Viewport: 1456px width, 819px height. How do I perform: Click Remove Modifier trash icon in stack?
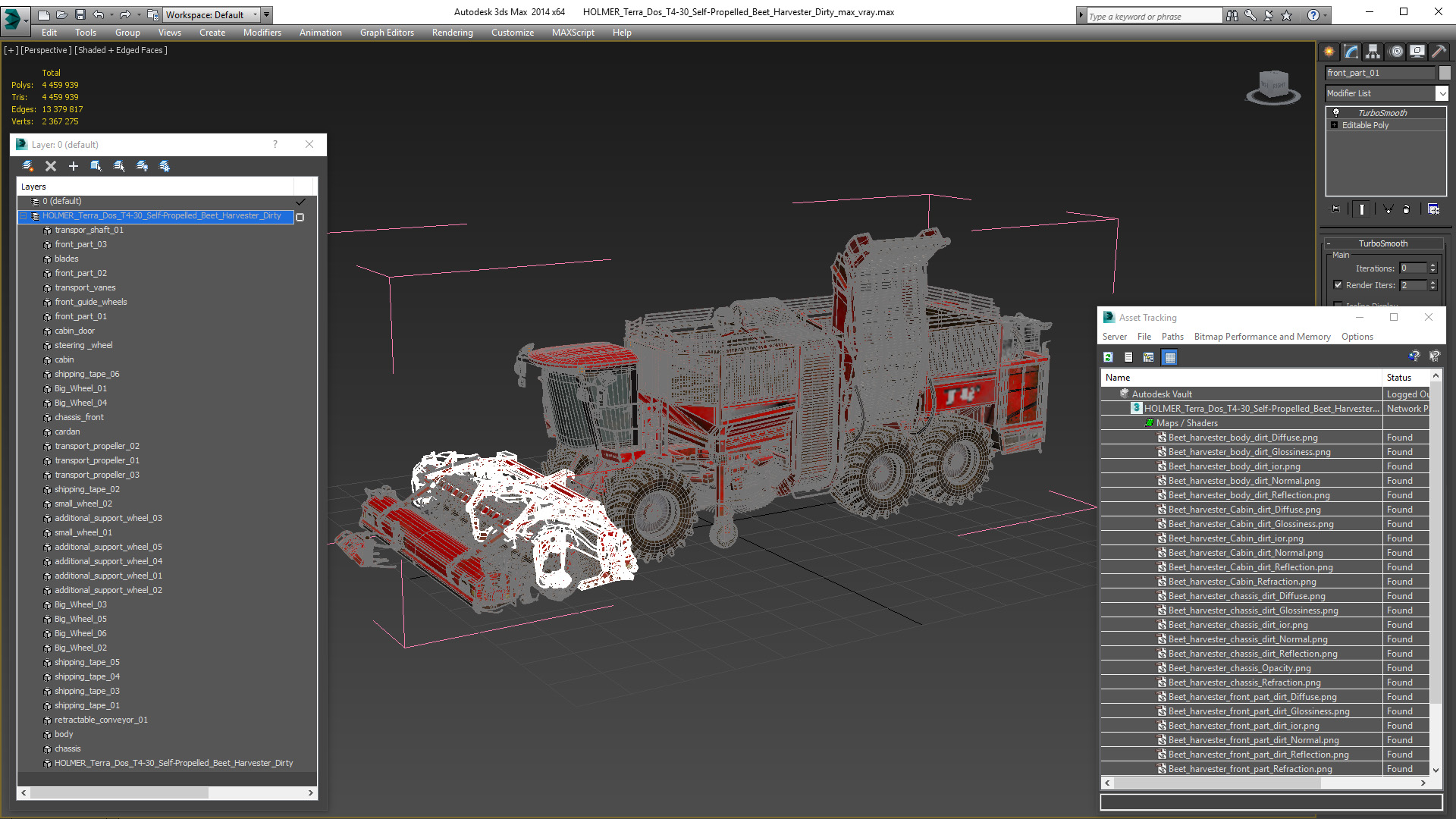click(1407, 209)
